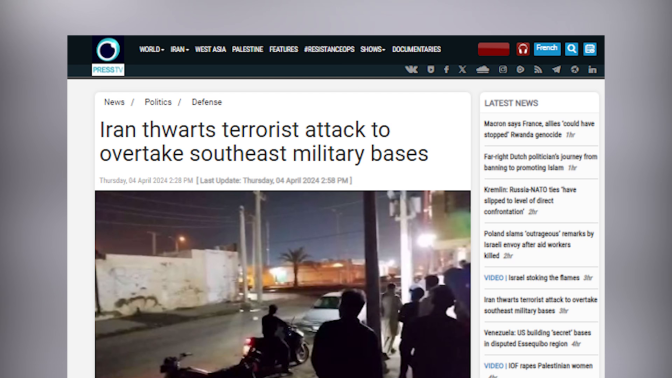672x378 pixels.
Task: Expand the WORLD dropdown menu
Action: click(x=152, y=49)
